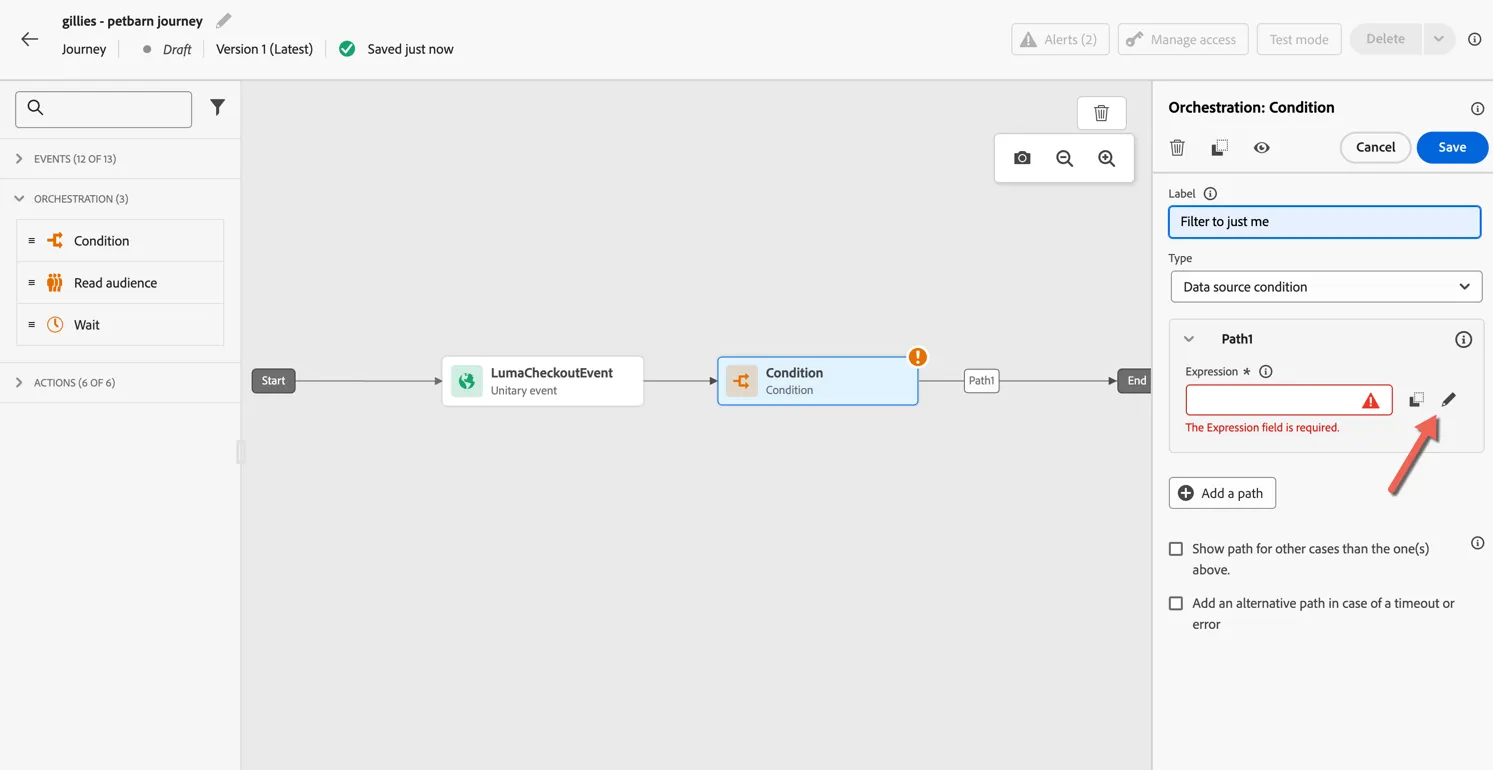Viewport: 1493px width, 770px height.
Task: Open the Type dropdown Data source condition
Action: tap(1326, 287)
